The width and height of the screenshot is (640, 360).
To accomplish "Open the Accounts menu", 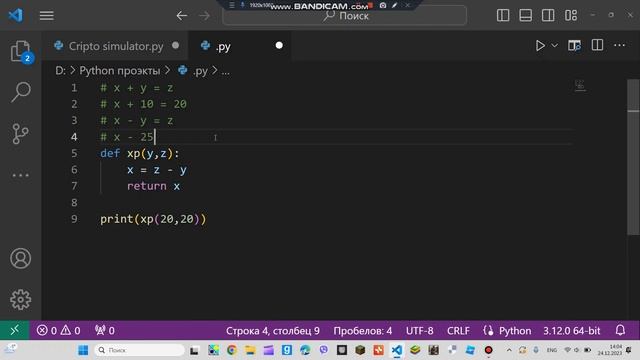I will (x=20, y=258).
